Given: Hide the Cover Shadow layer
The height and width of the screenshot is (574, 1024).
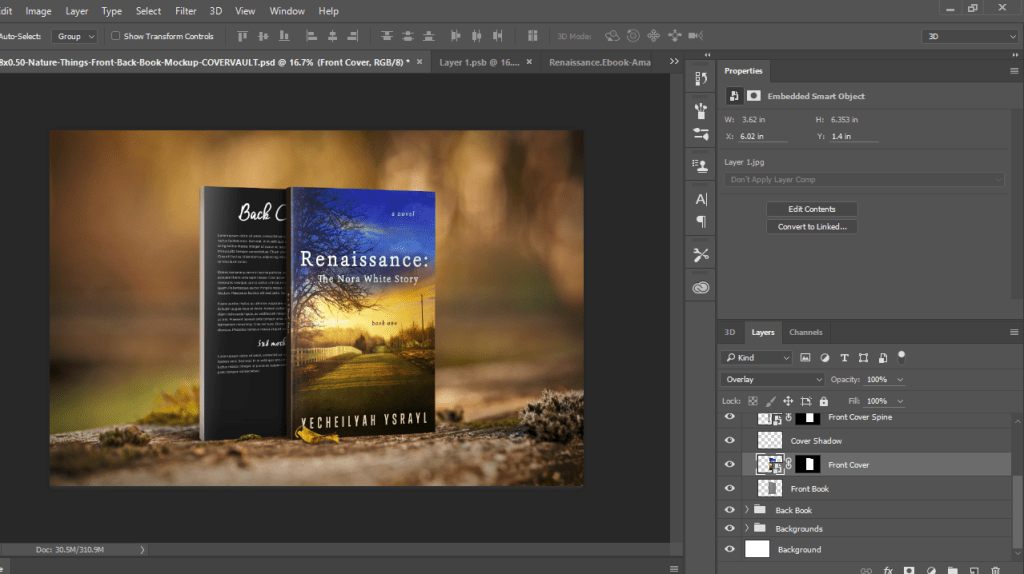Looking at the screenshot, I should (x=729, y=441).
